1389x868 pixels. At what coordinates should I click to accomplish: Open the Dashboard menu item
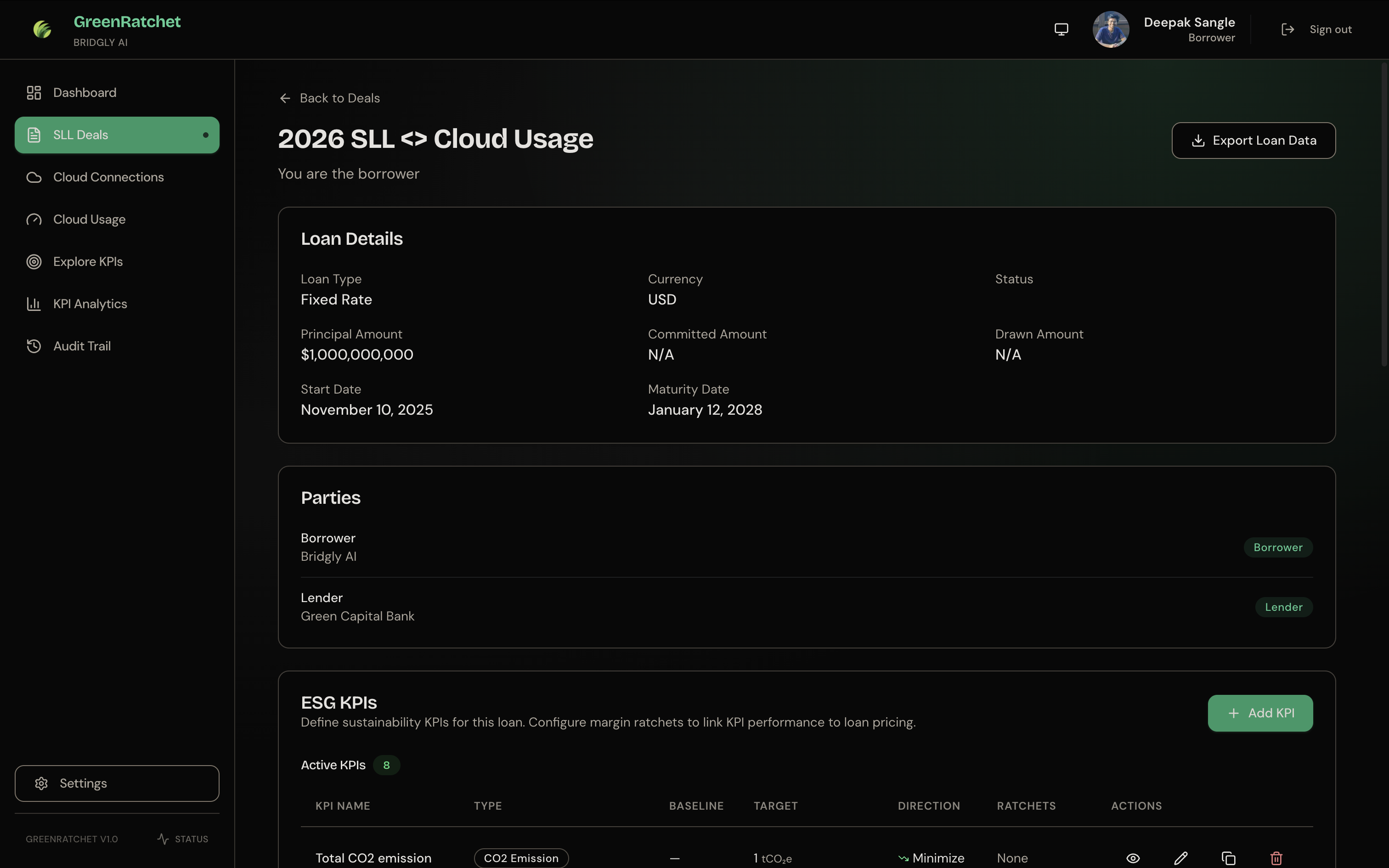(85, 92)
